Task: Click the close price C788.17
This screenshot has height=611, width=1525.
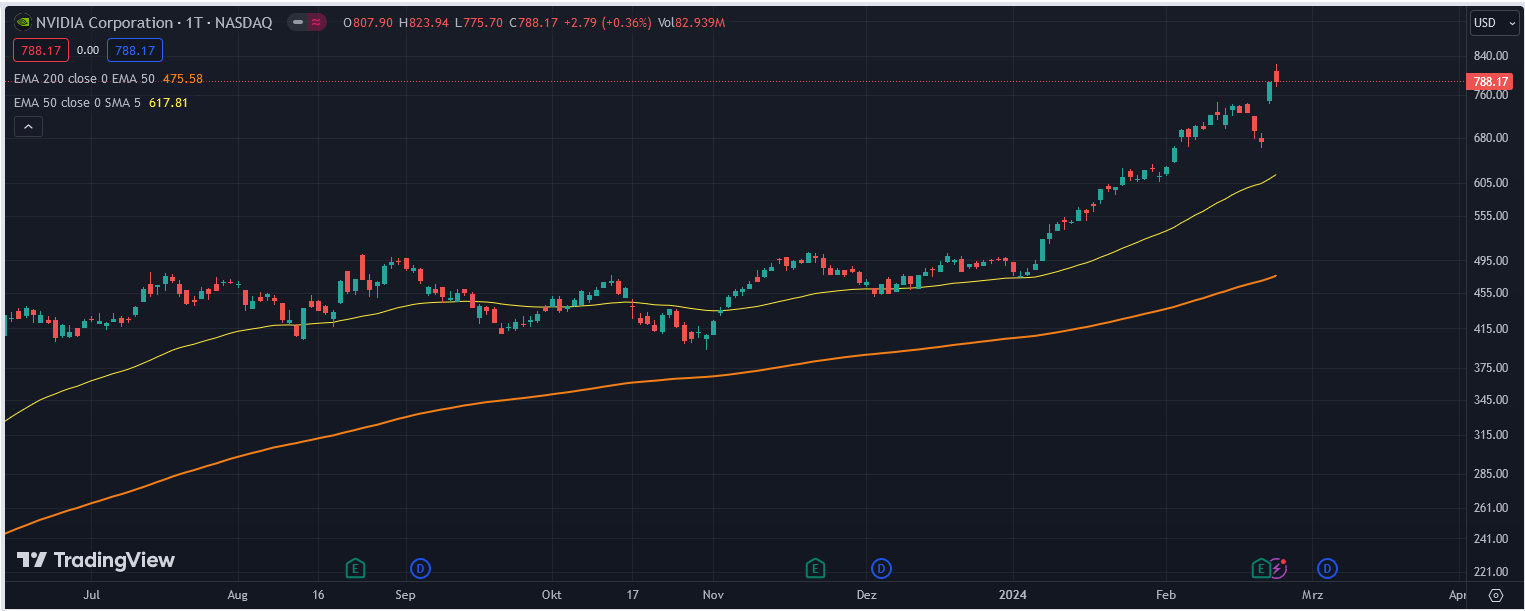Action: point(532,23)
